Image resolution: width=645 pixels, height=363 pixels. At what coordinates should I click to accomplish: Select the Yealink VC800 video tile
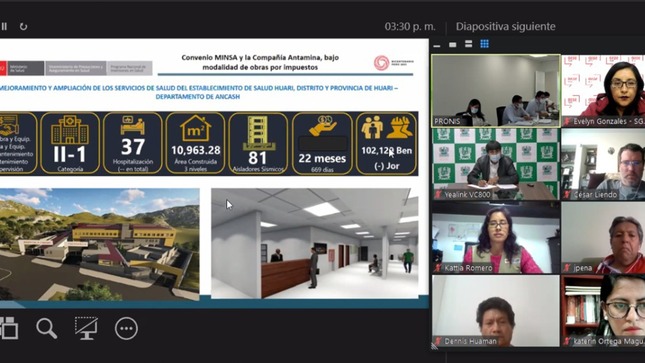tap(496, 164)
